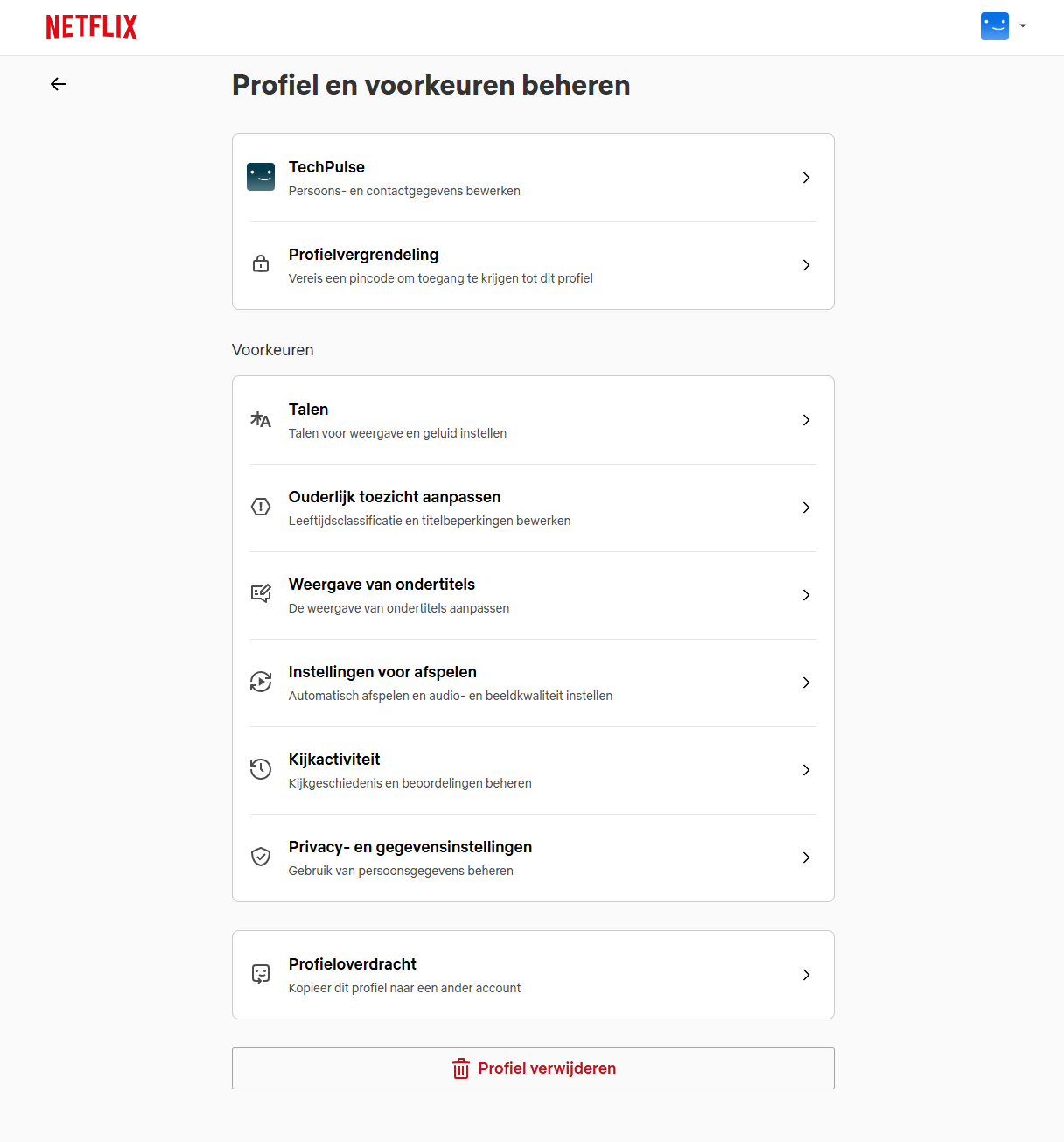The image size is (1064, 1142).
Task: Click the profile transfer icon for Profieloverdracht
Action: [261, 974]
